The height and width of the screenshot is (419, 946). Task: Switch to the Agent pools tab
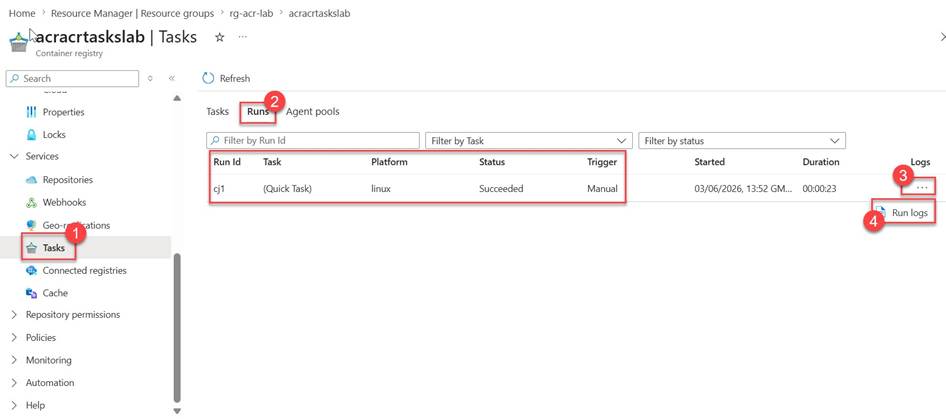pos(313,112)
